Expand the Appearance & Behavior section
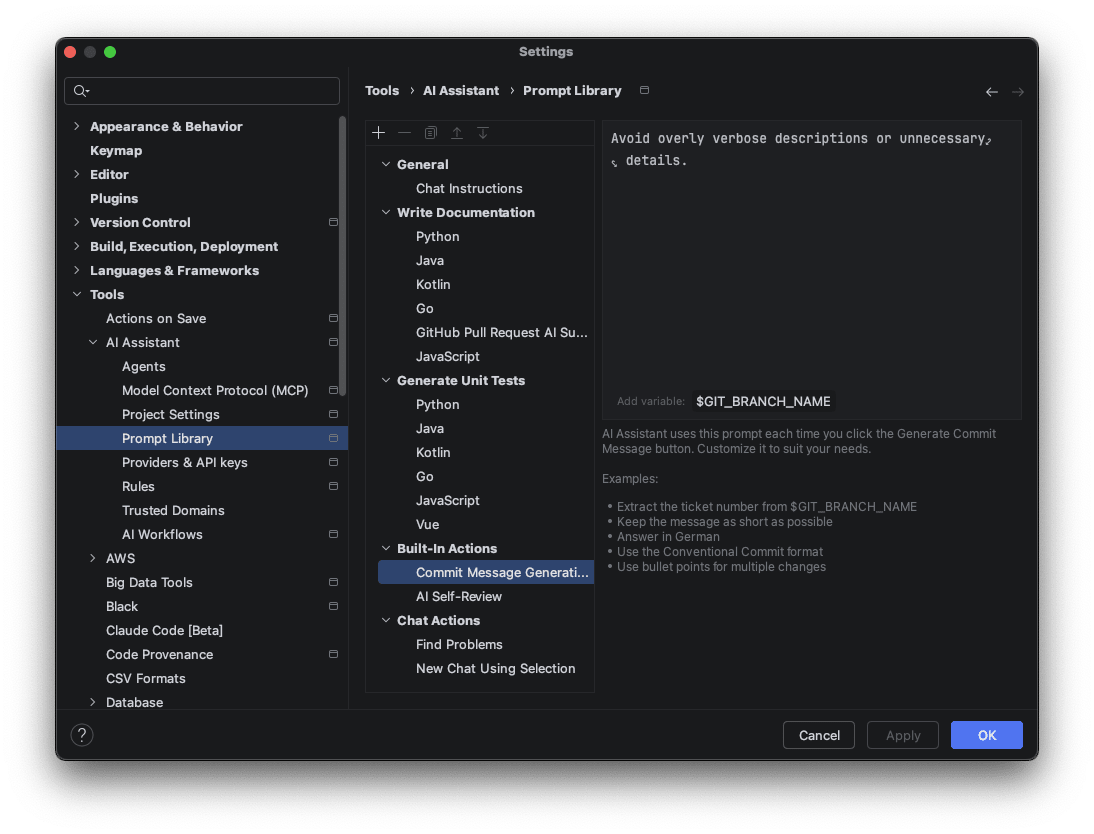Image resolution: width=1094 pixels, height=834 pixels. pyautogui.click(x=77, y=126)
